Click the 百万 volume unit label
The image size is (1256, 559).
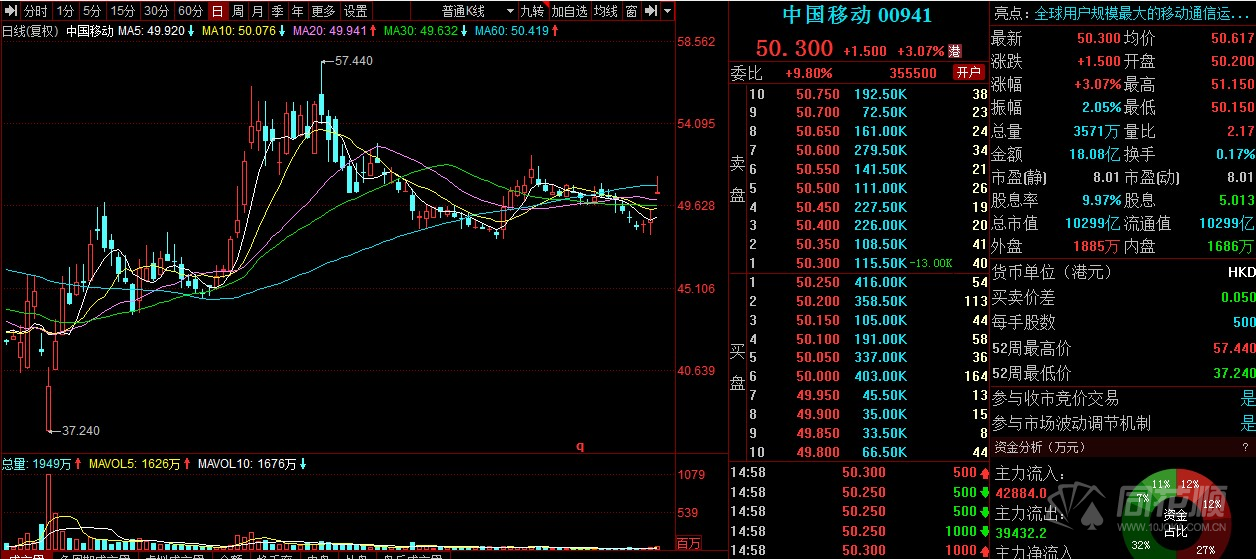click(688, 543)
